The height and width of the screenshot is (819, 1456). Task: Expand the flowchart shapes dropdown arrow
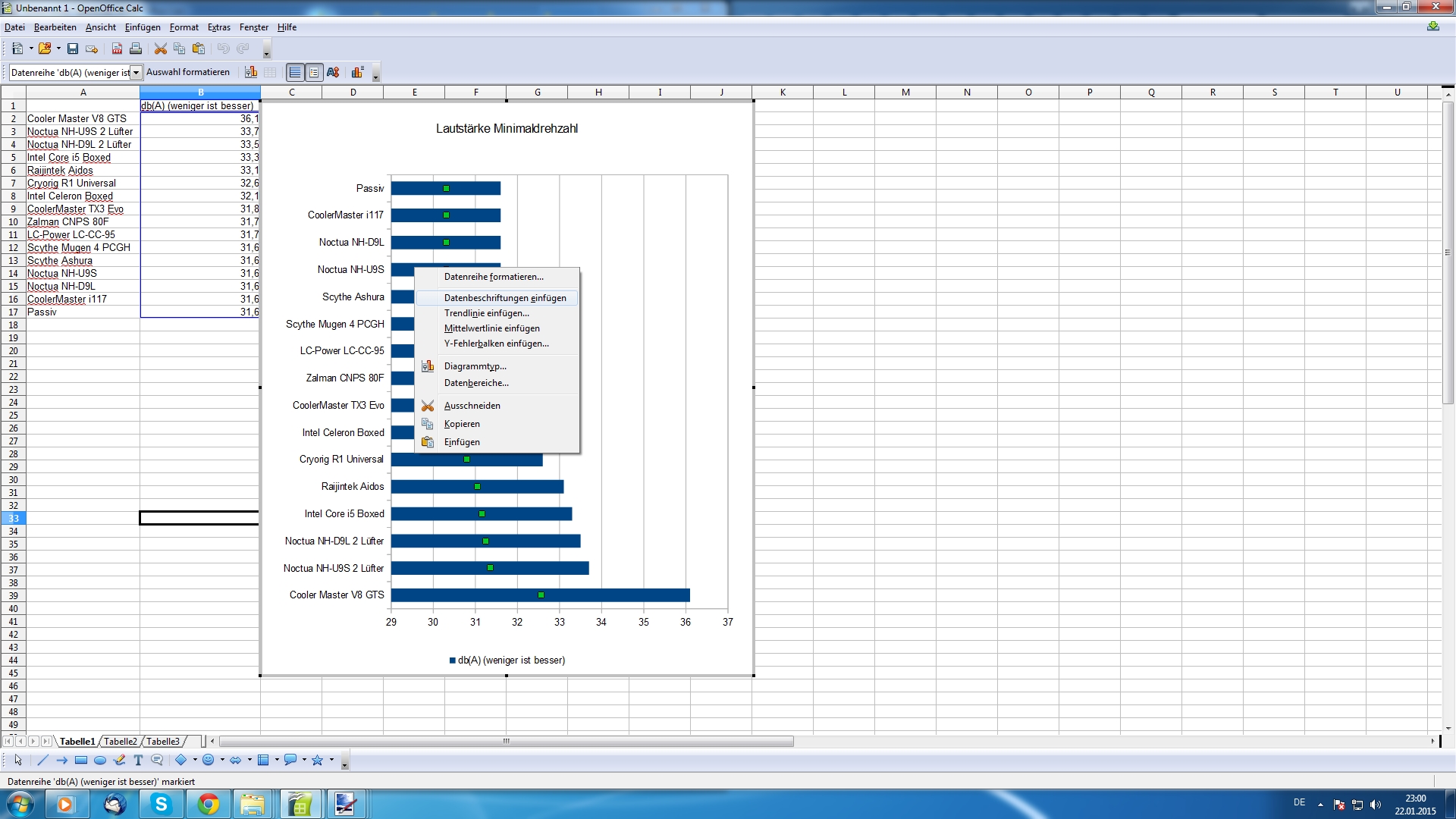[x=277, y=760]
